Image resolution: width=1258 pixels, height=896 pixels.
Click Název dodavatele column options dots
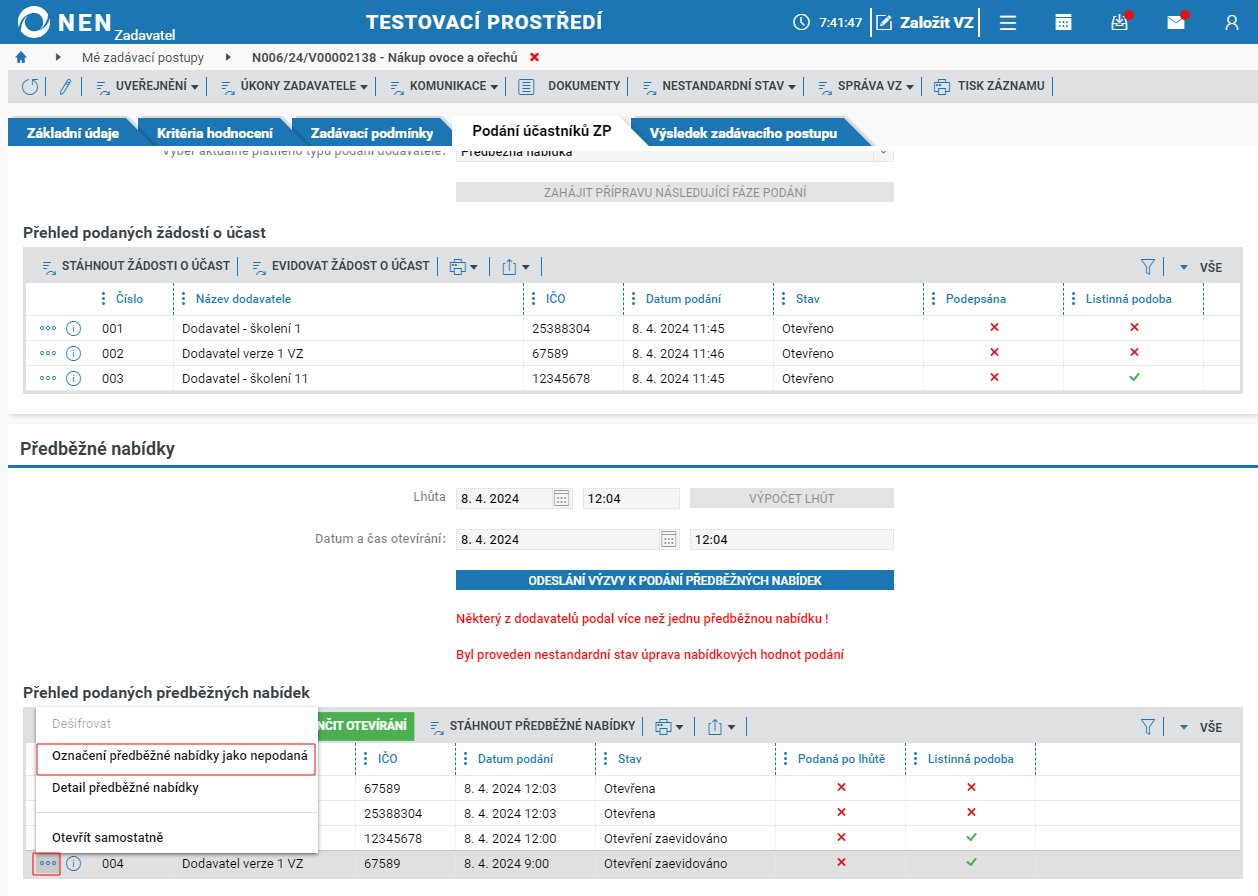183,299
